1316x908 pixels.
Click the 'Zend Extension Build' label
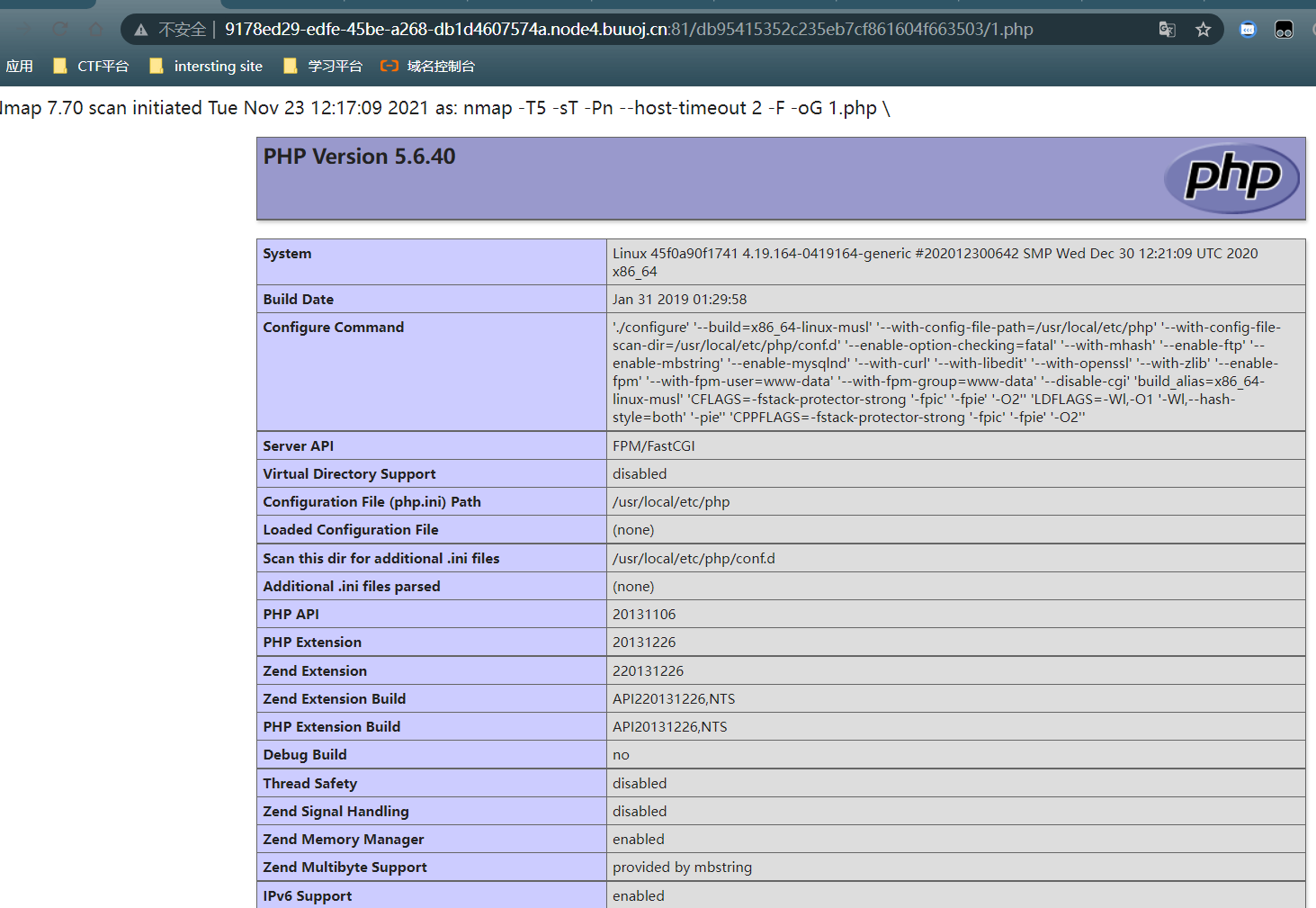point(334,699)
